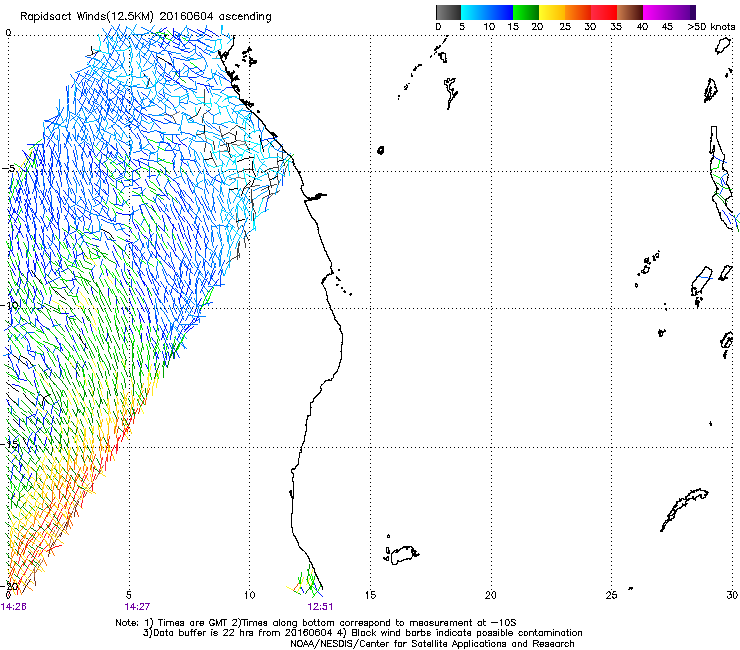Click the dark purple 45-50 knots colorbar segment
The height and width of the screenshot is (650, 740).
[682, 12]
